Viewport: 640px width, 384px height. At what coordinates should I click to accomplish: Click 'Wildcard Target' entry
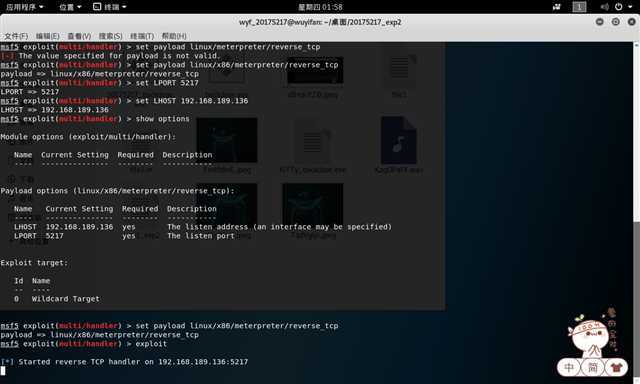(66, 299)
